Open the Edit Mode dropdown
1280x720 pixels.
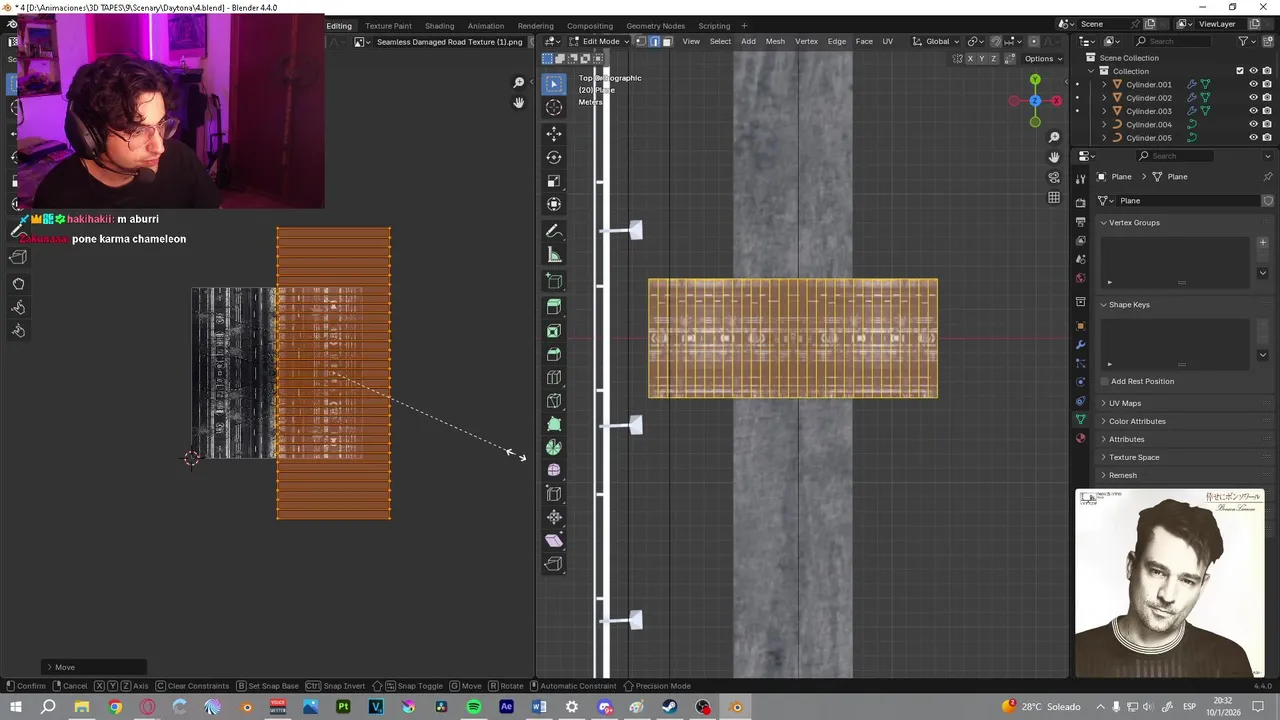coord(600,41)
